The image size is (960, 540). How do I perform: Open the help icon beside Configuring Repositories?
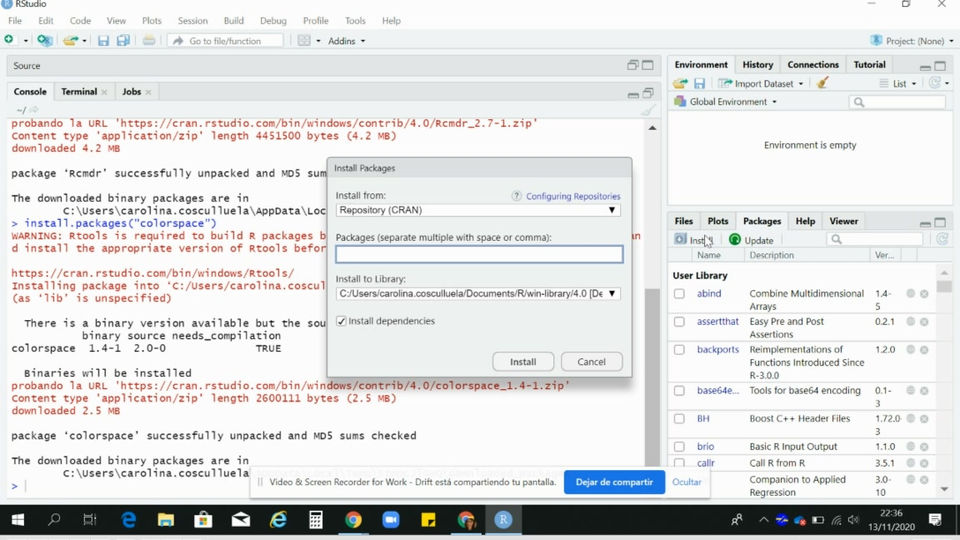coord(516,196)
